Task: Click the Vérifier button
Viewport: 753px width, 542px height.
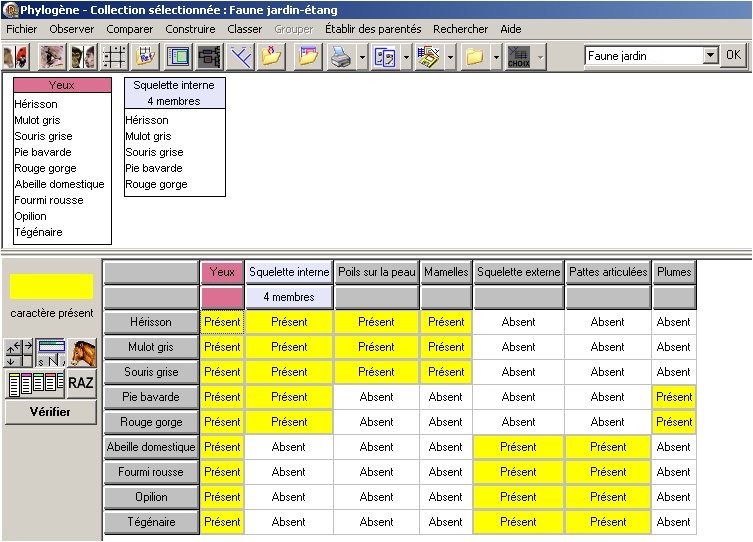Action: tap(50, 412)
